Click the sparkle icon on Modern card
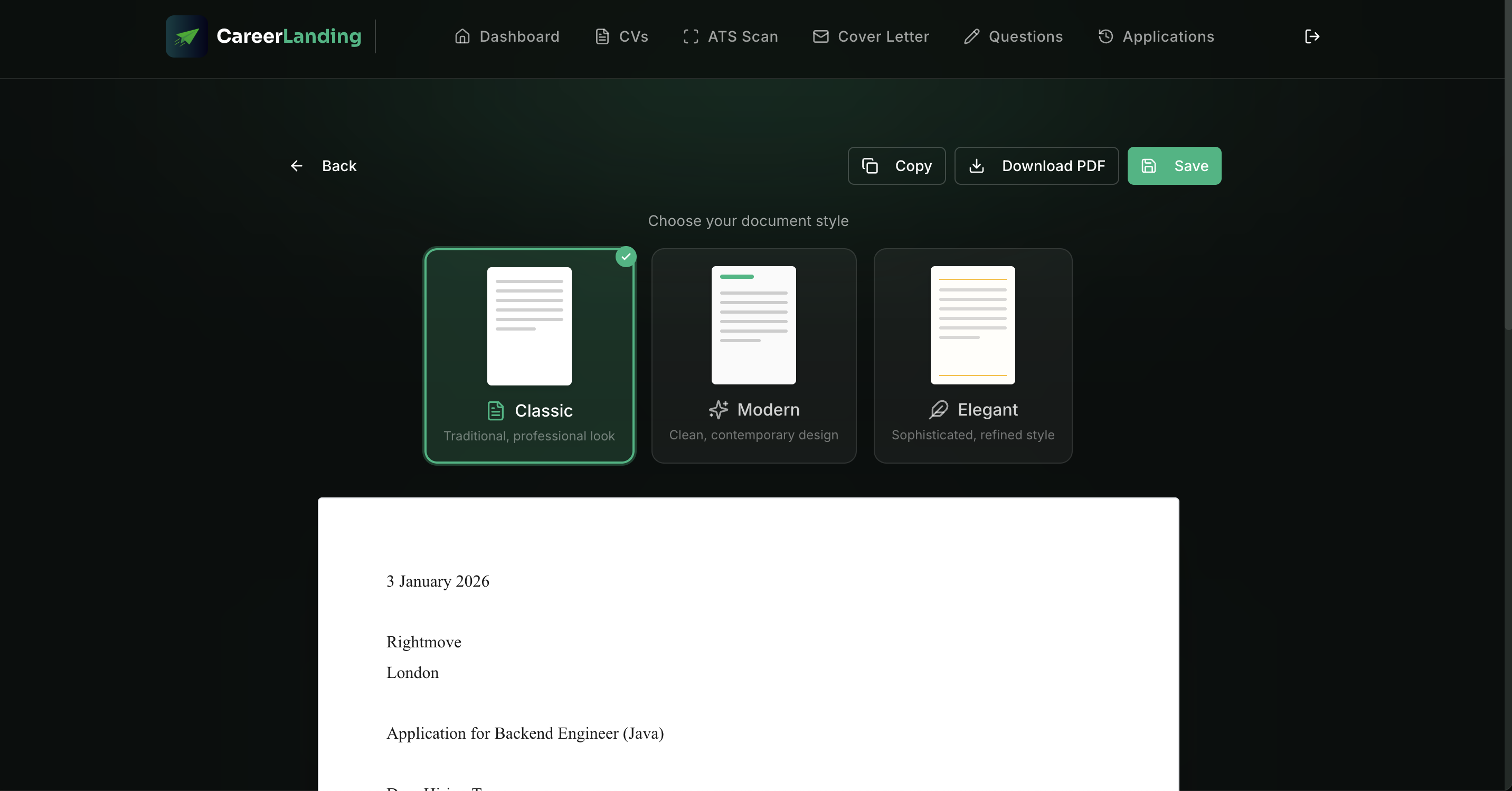 [720, 410]
